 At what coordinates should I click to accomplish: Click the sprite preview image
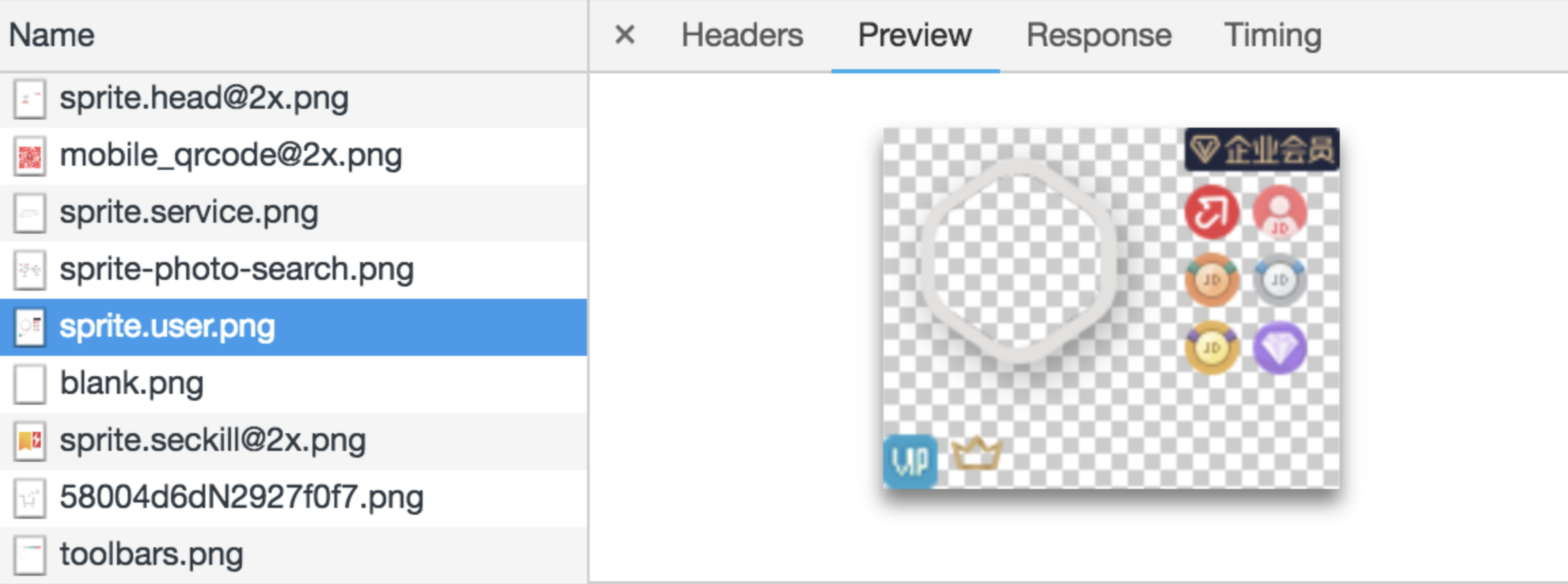coord(1111,308)
